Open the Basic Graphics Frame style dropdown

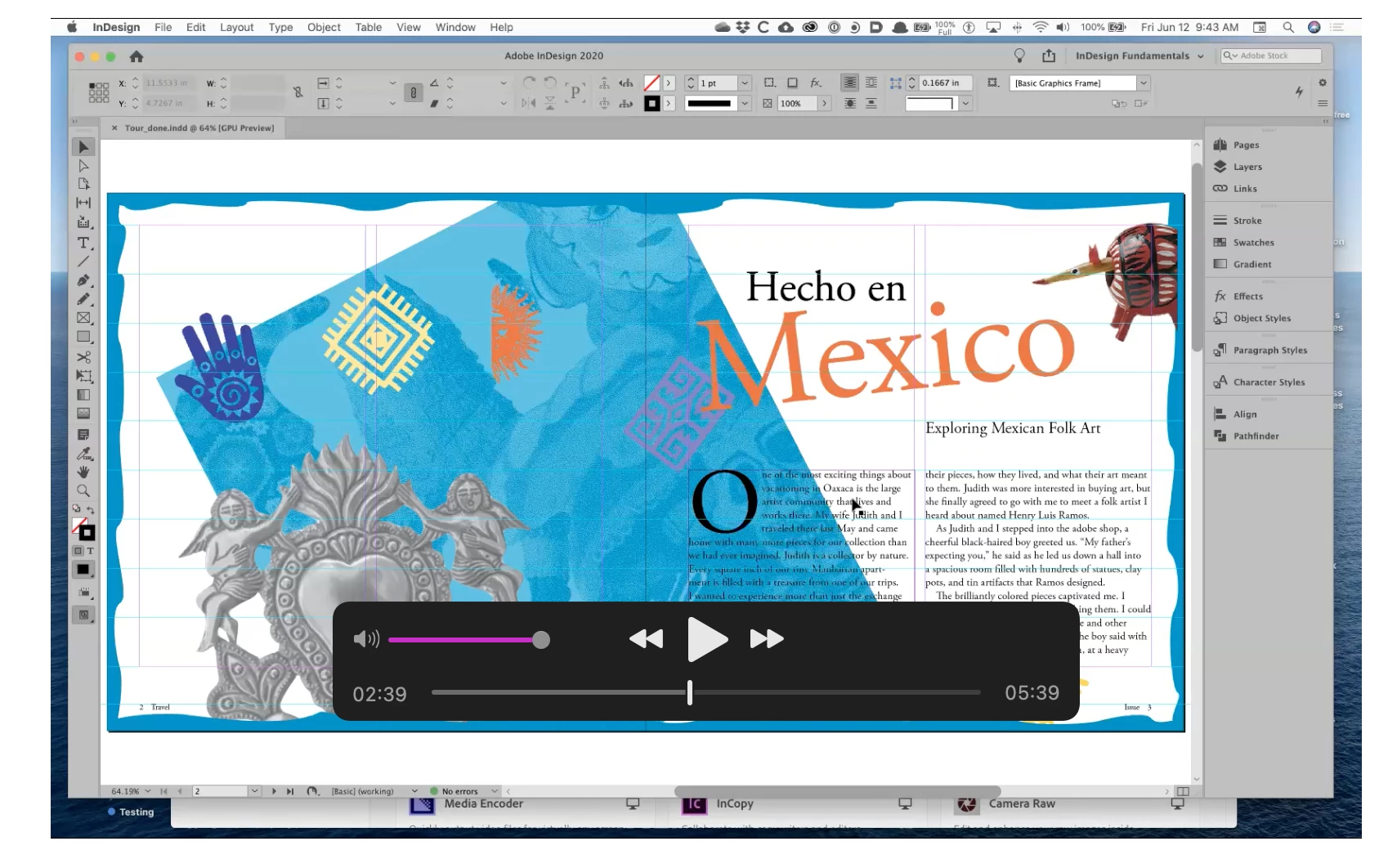click(1144, 83)
